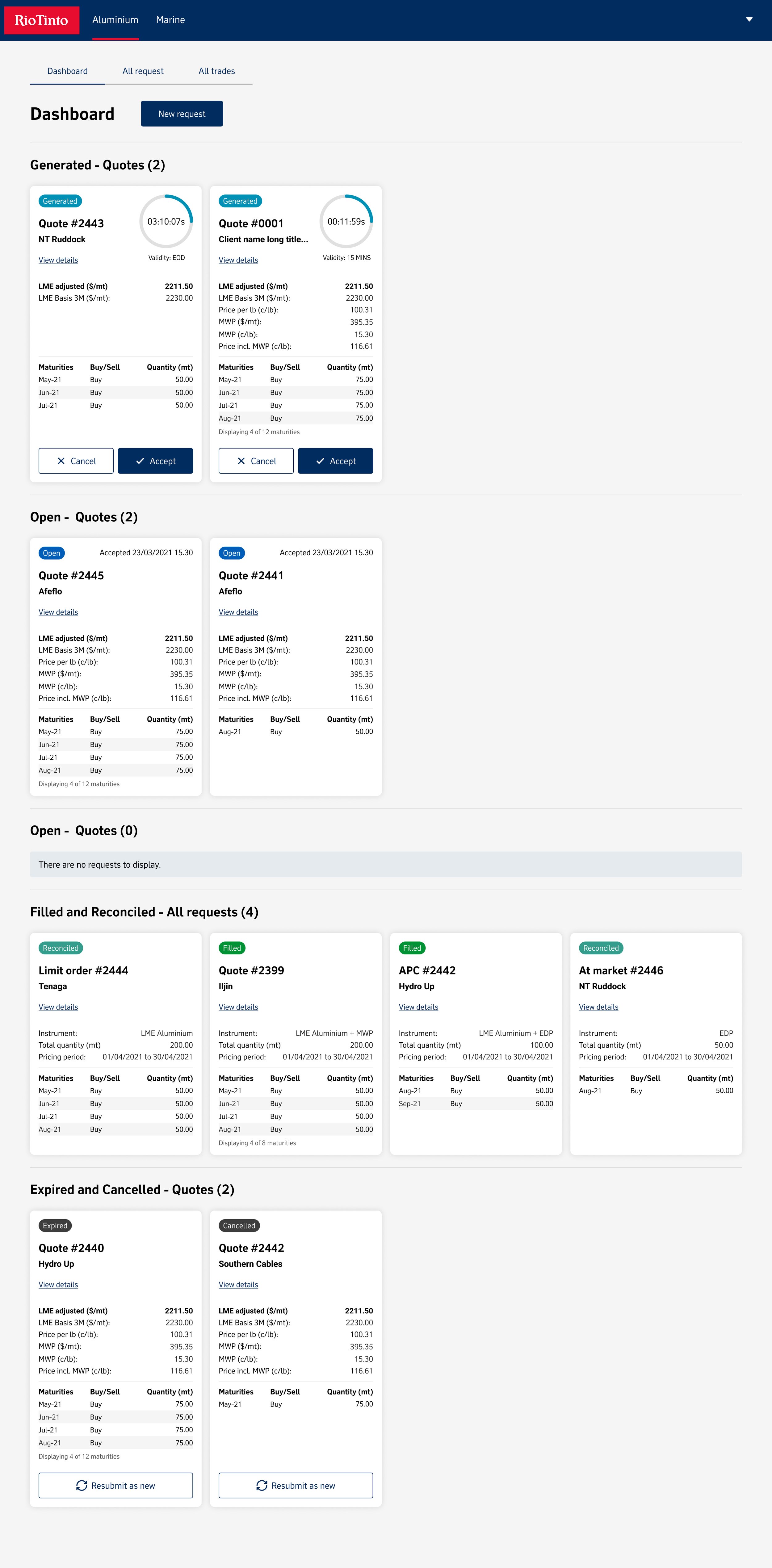Click refresh icon on Southern Cables Resubmit

click(x=262, y=1485)
